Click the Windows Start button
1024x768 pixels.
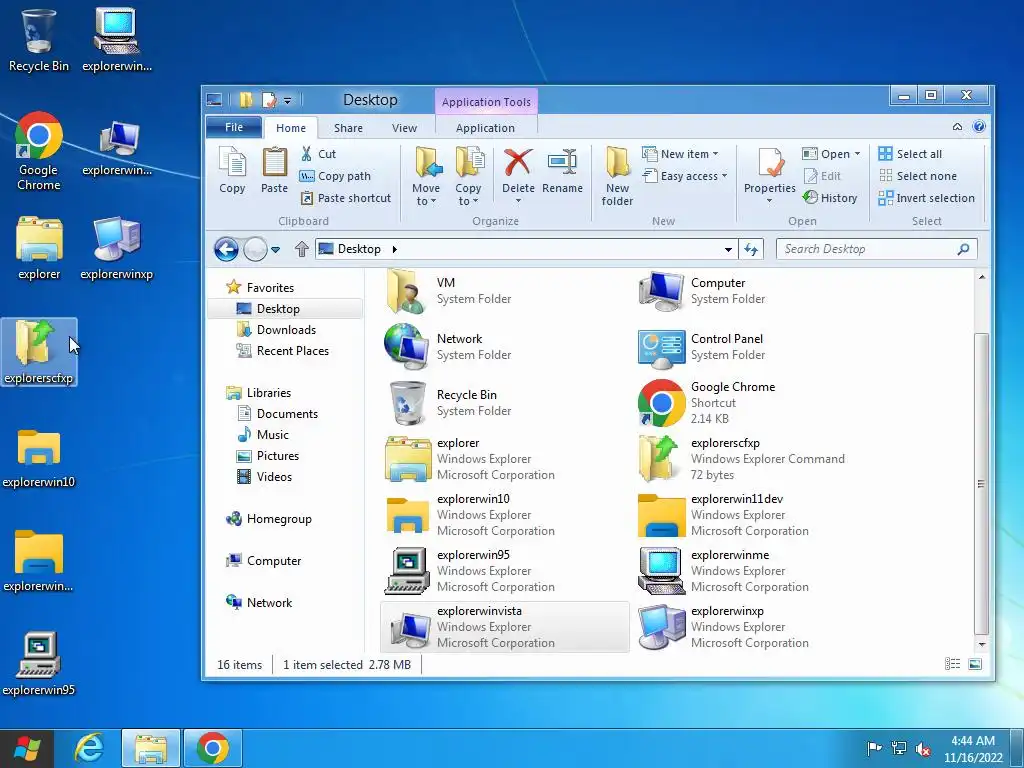click(27, 748)
